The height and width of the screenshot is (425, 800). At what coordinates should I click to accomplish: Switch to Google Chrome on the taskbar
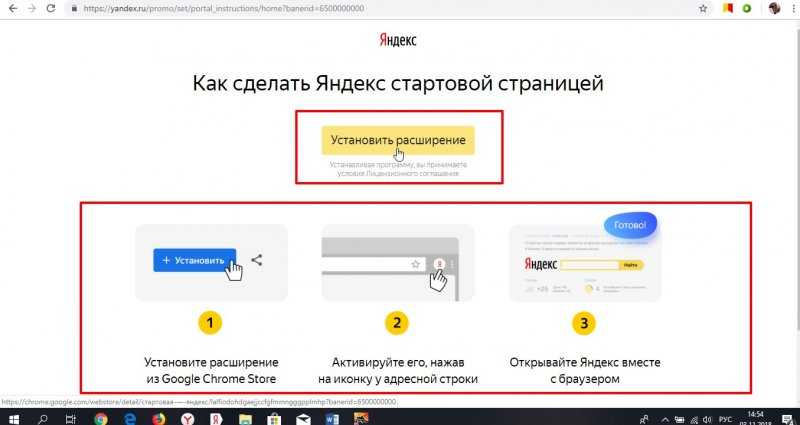(101, 419)
